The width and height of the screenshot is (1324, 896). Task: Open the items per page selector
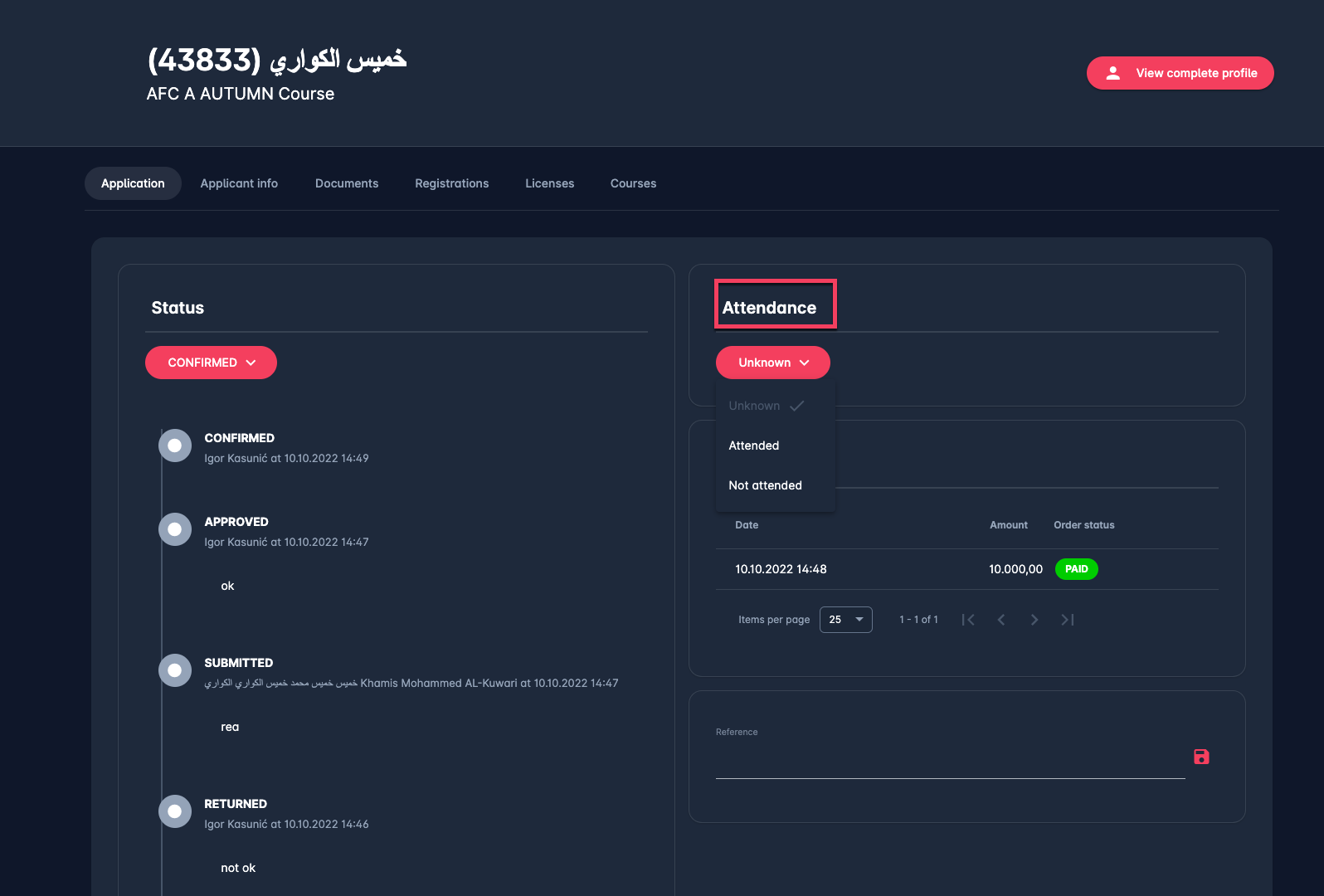[845, 620]
